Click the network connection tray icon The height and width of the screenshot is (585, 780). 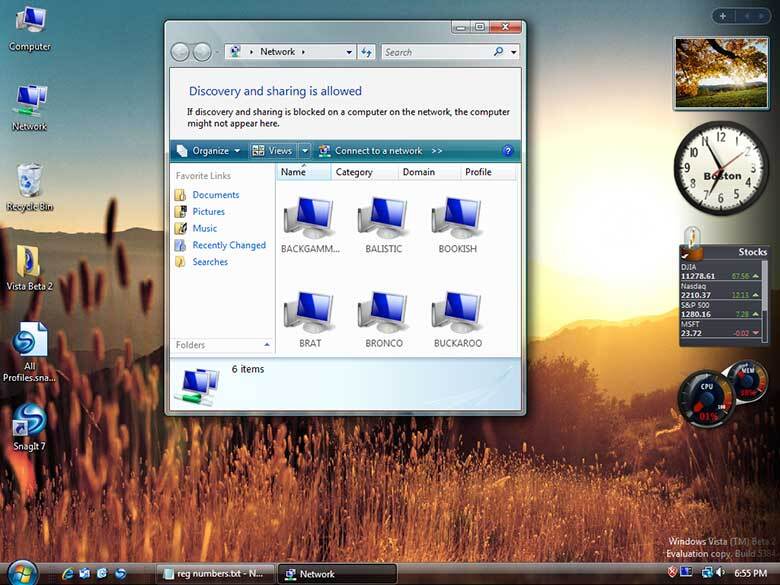(x=706, y=573)
